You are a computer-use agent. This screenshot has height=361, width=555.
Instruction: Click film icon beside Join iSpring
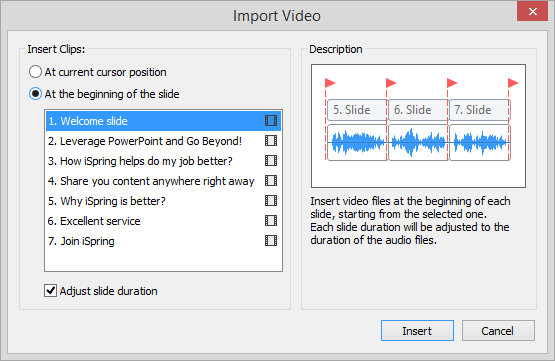[x=271, y=241]
